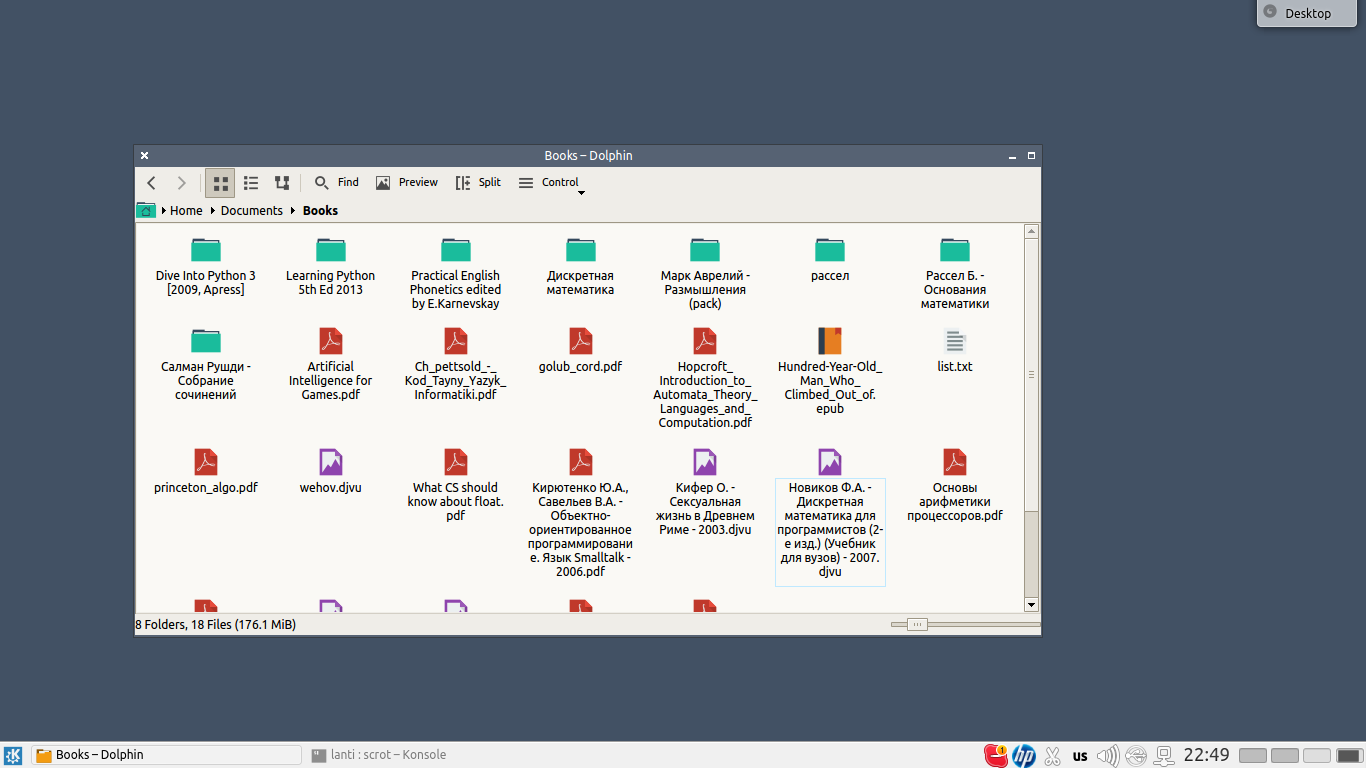The width and height of the screenshot is (1366, 768).
Task: Click the 22:49 clock in the panel
Action: tap(1206, 755)
